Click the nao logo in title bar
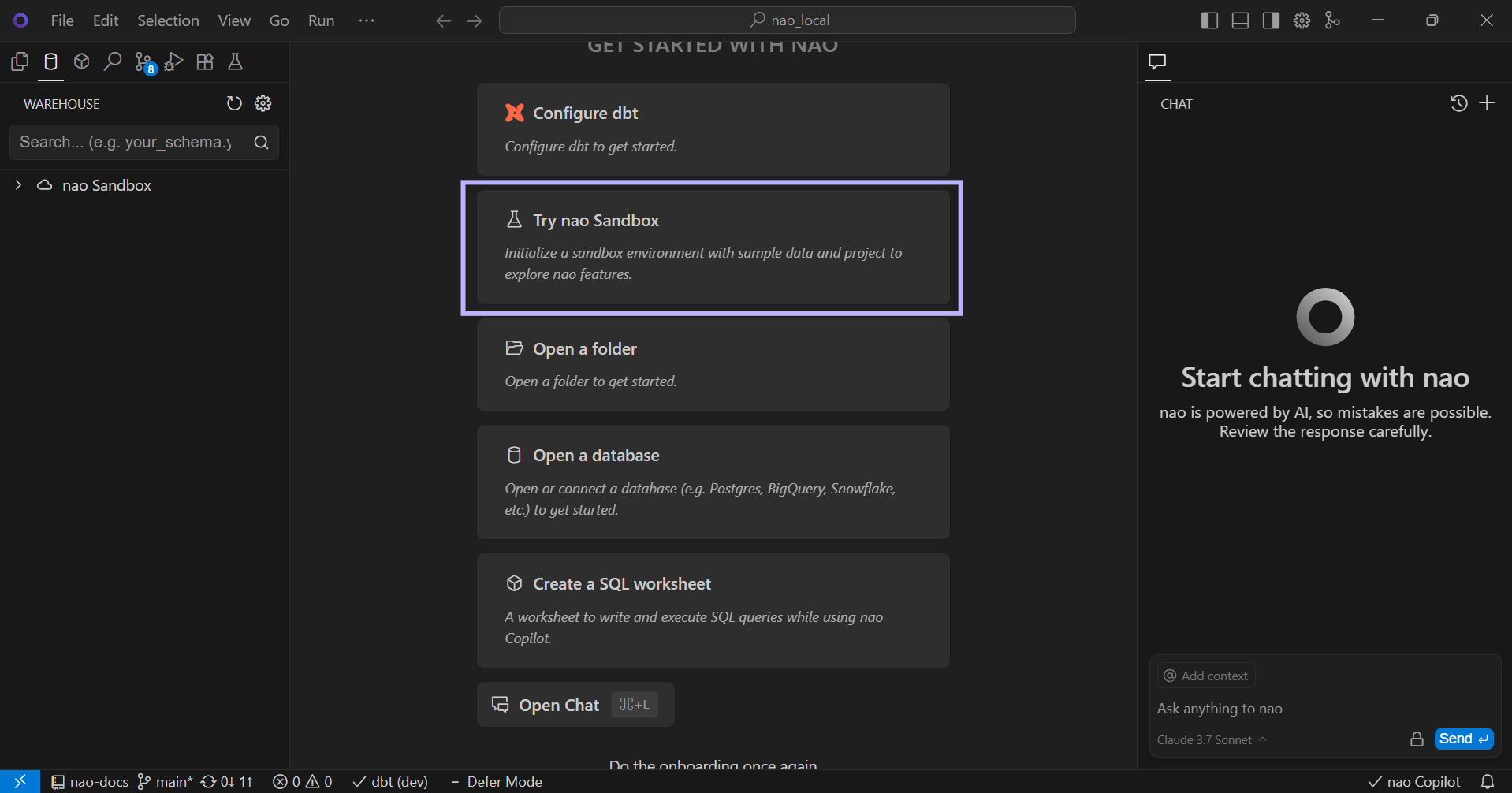The height and width of the screenshot is (793, 1512). (x=20, y=20)
